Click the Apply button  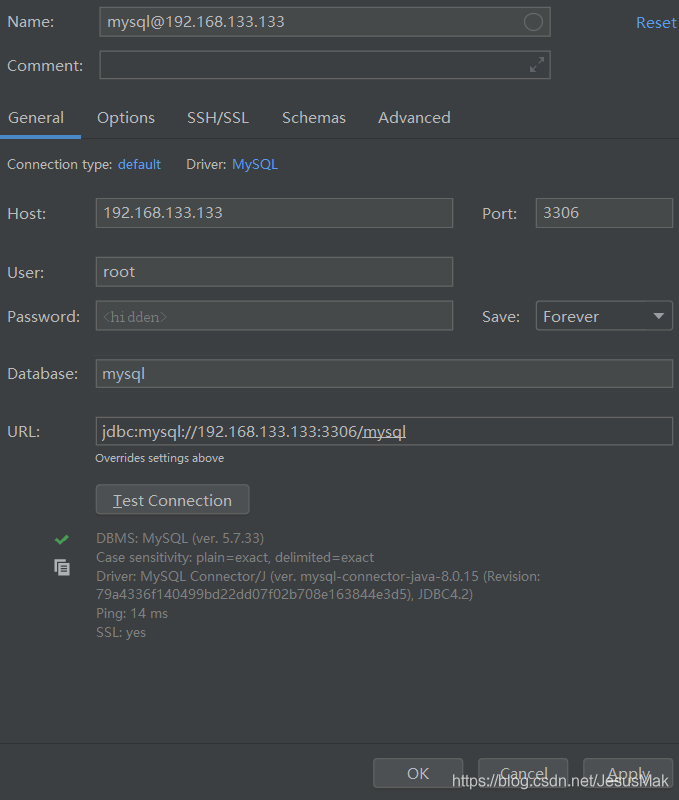click(628, 773)
